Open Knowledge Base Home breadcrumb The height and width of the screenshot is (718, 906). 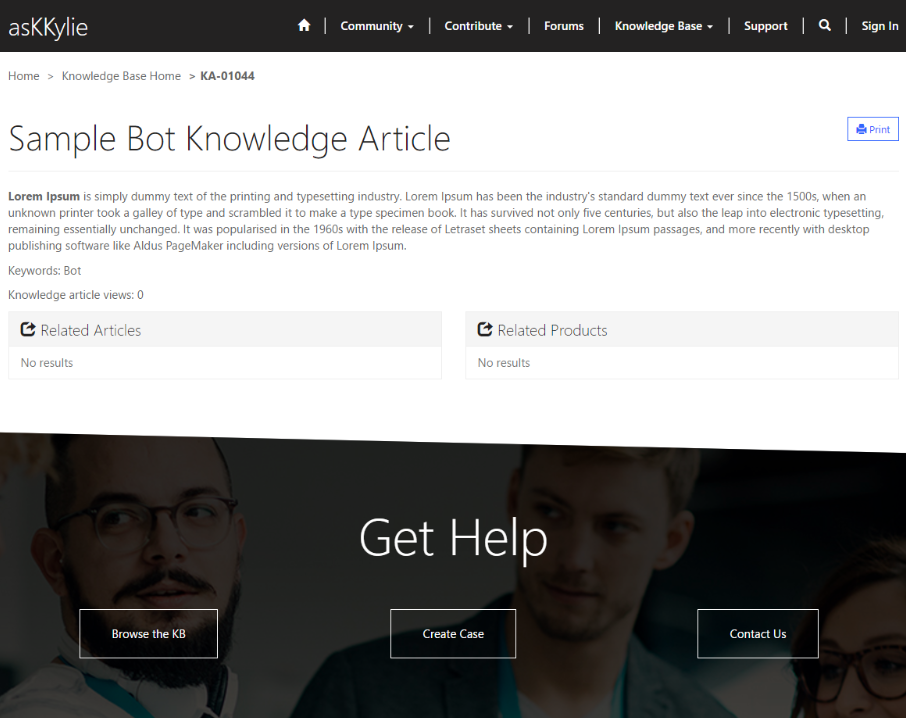pos(121,76)
